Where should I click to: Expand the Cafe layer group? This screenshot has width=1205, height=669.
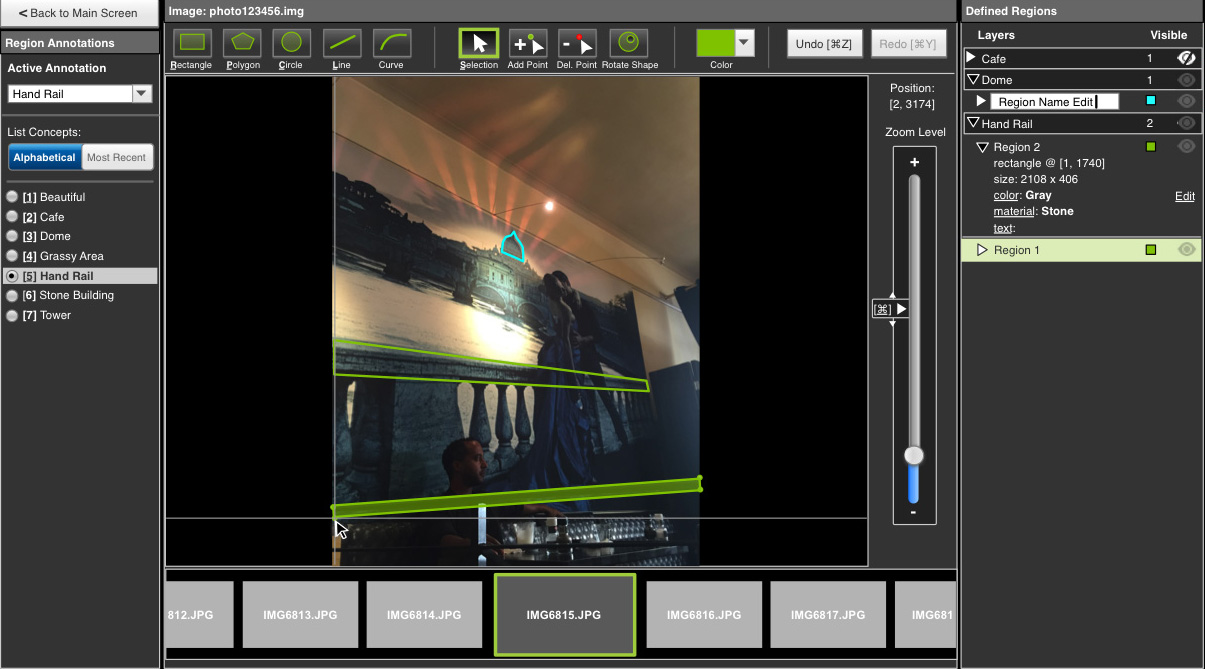click(971, 59)
